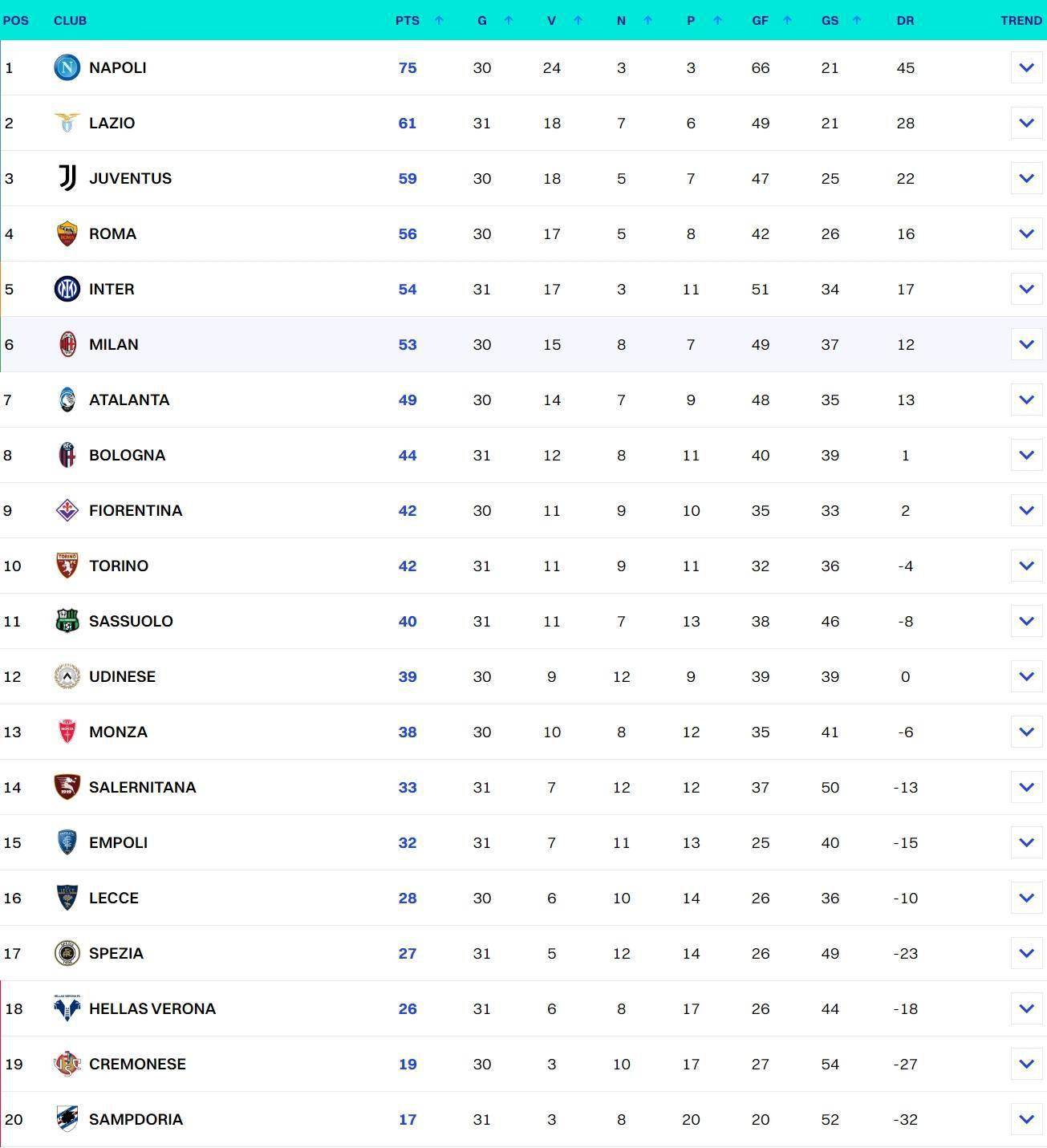Click the TREND column header
Viewport: 1047px width, 1148px height.
point(1021,20)
